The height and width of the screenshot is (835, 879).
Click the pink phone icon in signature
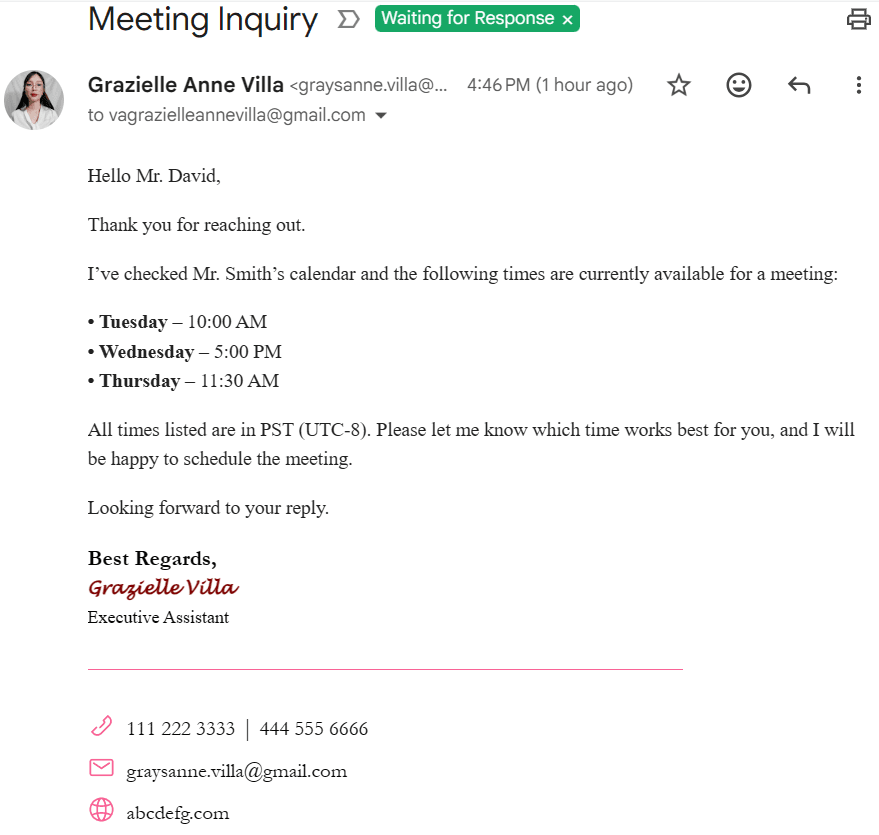click(101, 726)
